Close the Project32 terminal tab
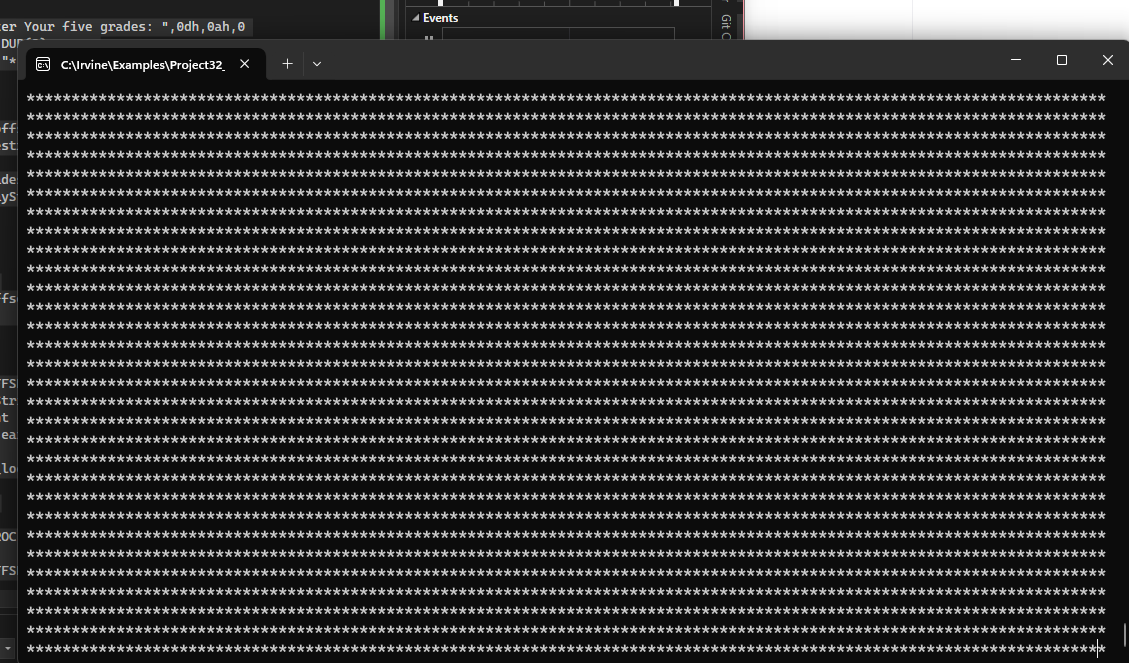The width and height of the screenshot is (1129, 663). click(x=245, y=63)
